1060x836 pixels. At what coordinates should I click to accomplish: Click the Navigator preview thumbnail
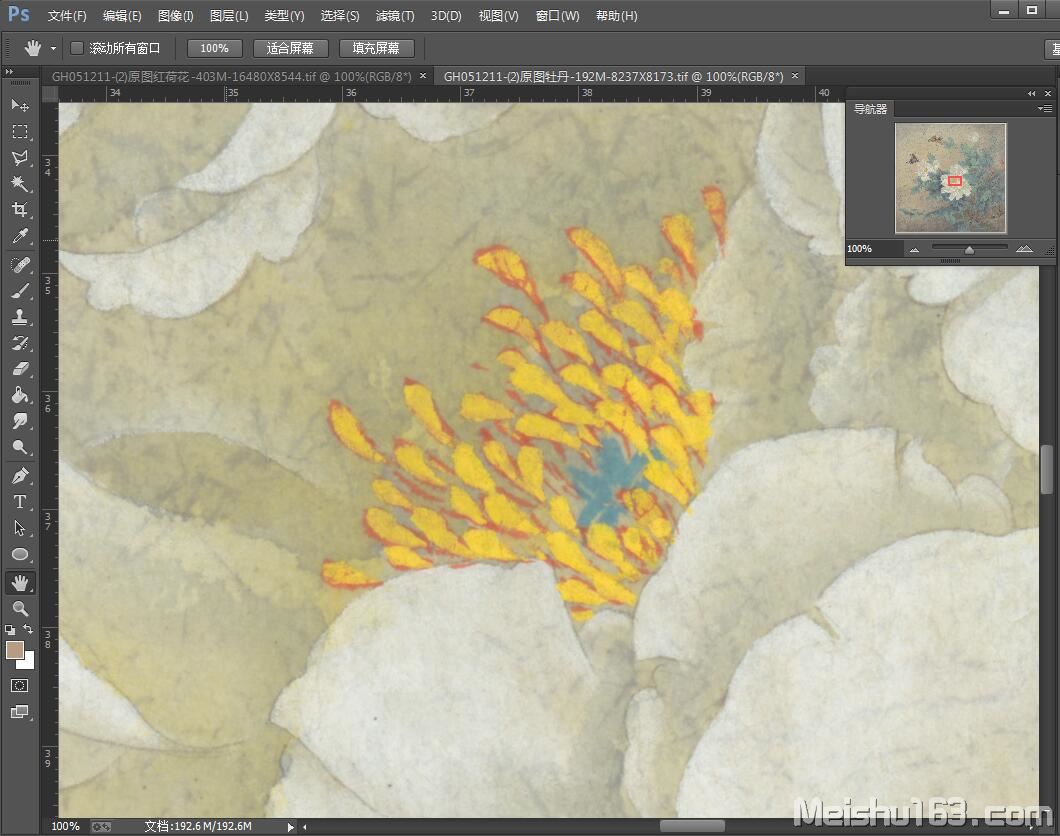[x=950, y=178]
